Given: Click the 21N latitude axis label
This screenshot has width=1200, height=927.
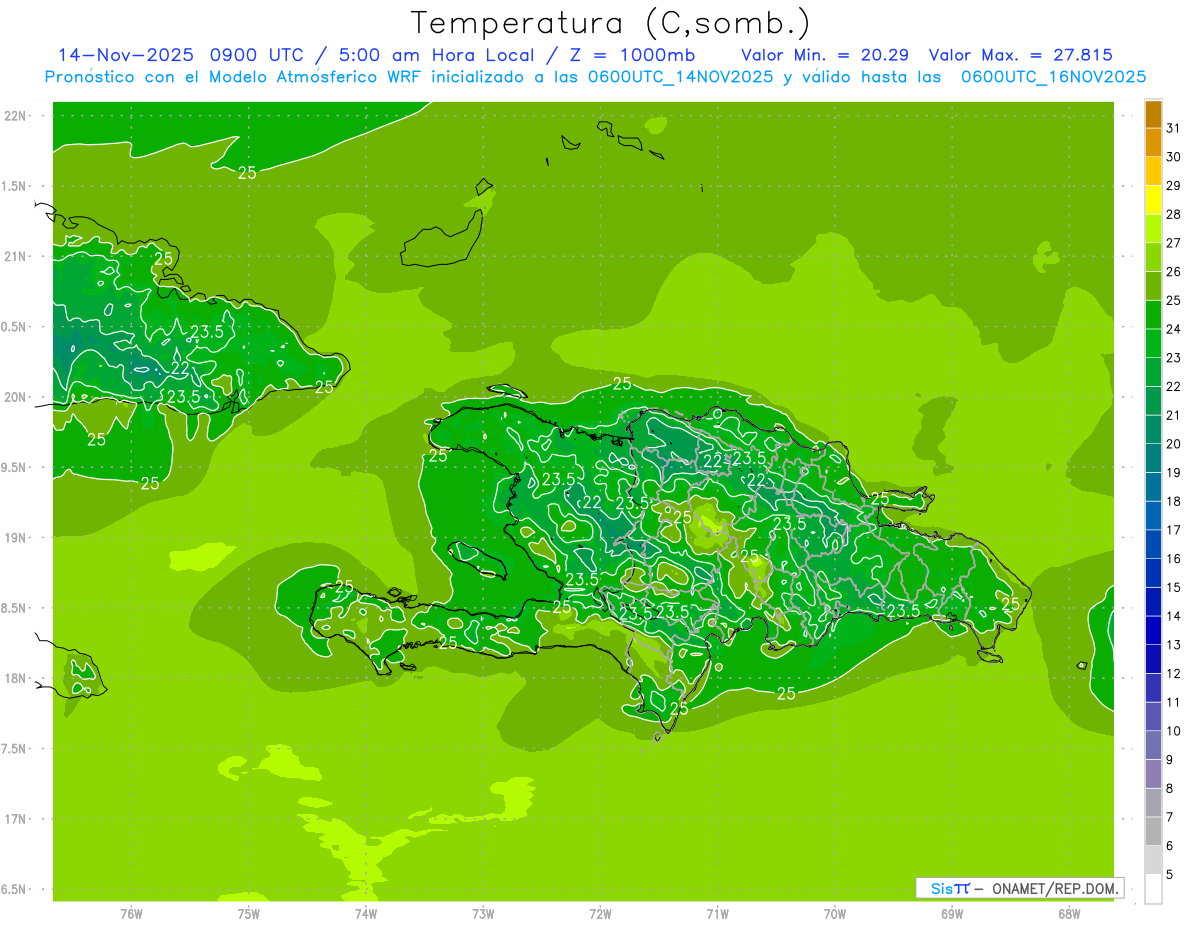Looking at the screenshot, I should click(15, 256).
